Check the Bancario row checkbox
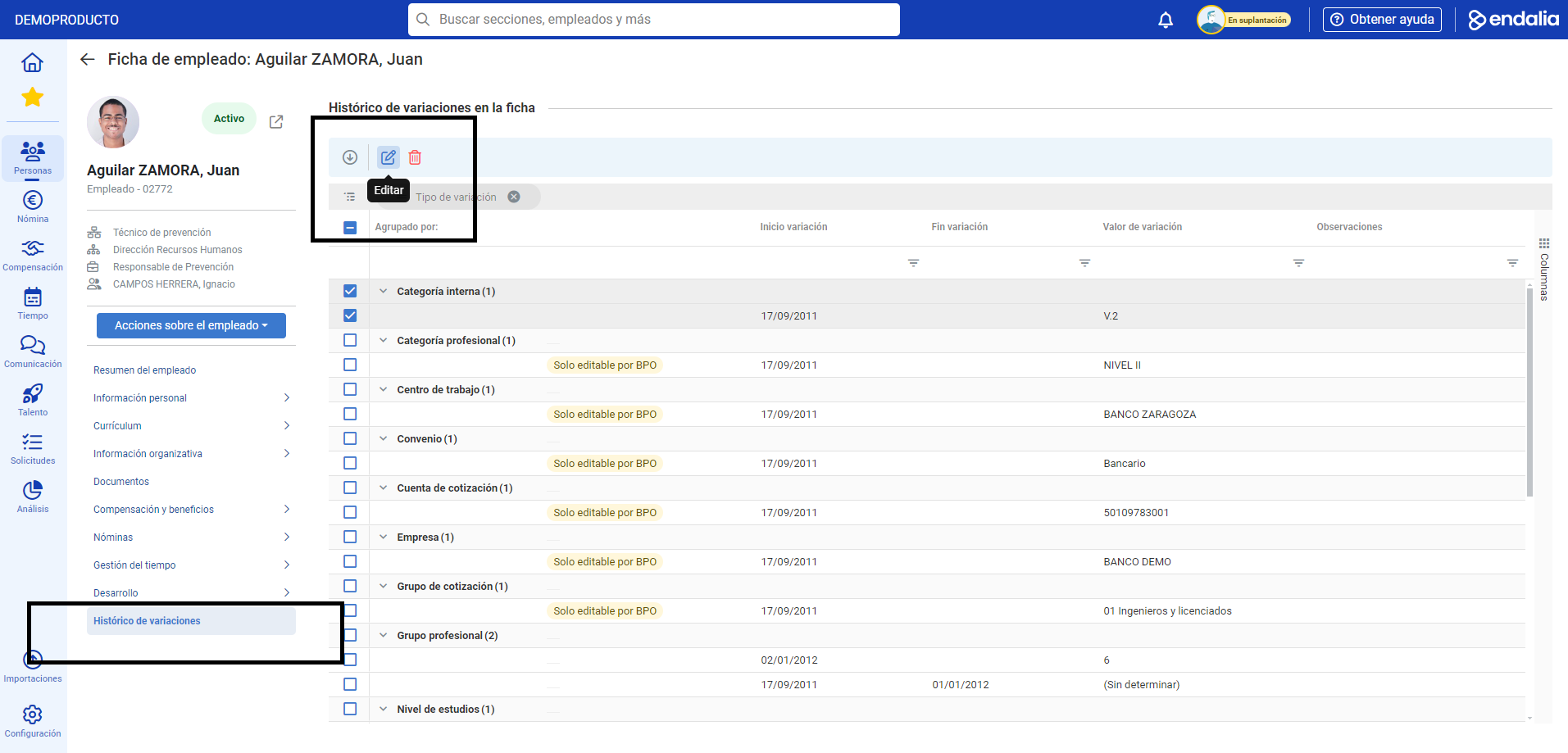The image size is (1568, 753). click(x=350, y=463)
